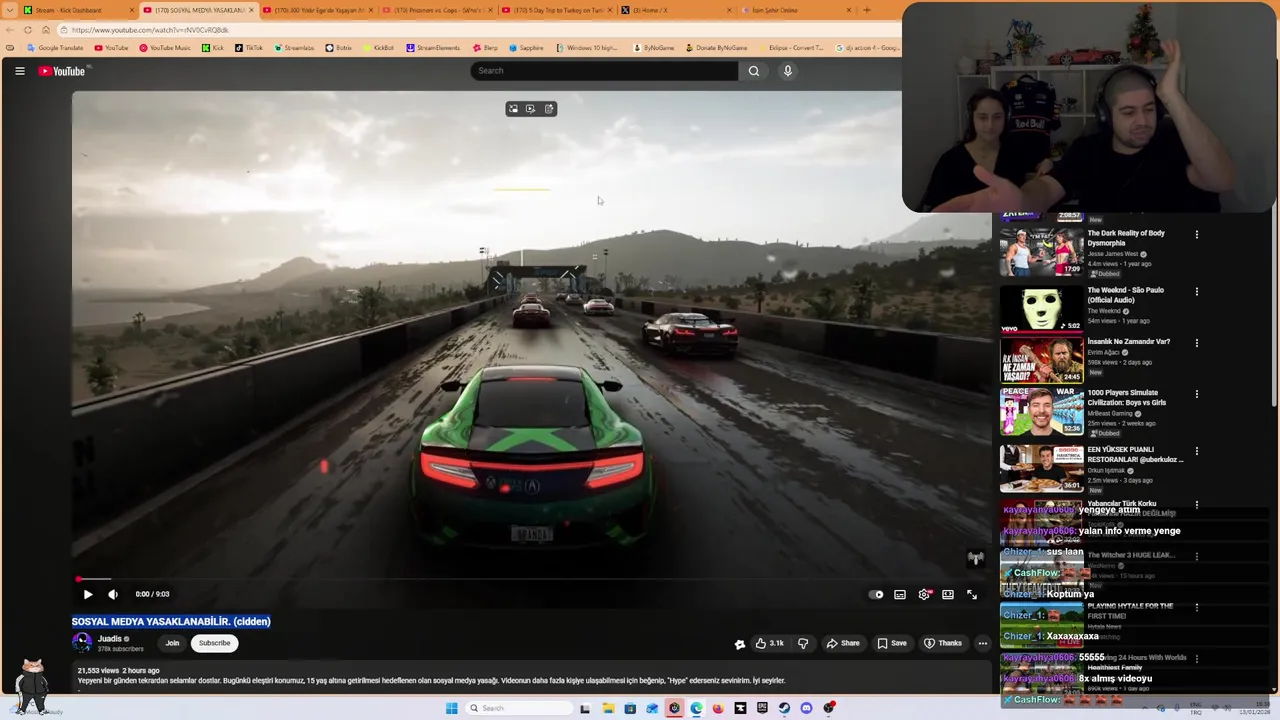Open player settings gear
The width and height of the screenshot is (1280, 720).
(x=924, y=594)
